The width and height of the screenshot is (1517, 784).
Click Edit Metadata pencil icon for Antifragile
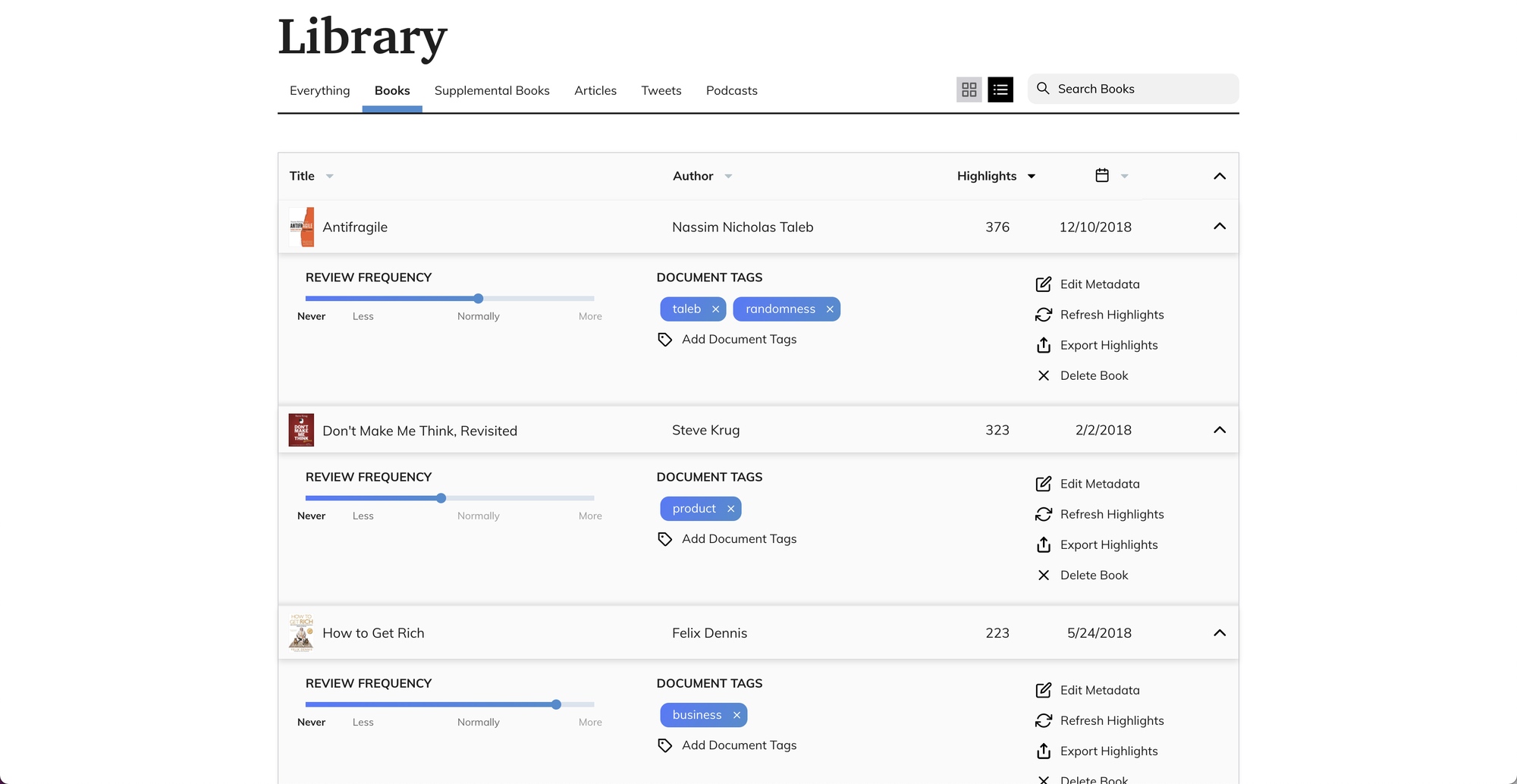pyautogui.click(x=1044, y=284)
